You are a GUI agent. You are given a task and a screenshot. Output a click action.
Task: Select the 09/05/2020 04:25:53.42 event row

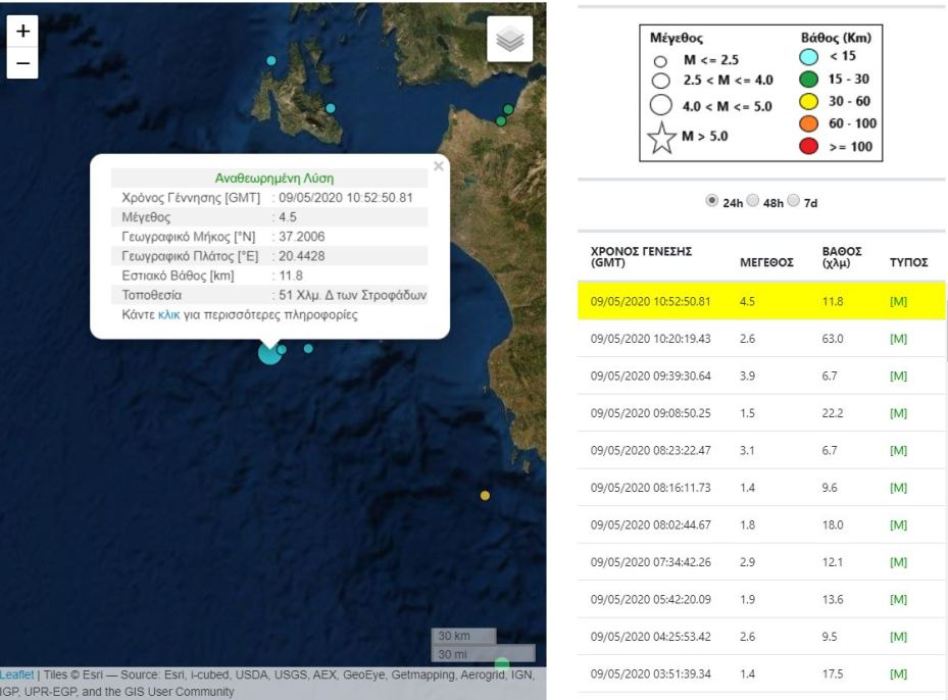pos(761,637)
